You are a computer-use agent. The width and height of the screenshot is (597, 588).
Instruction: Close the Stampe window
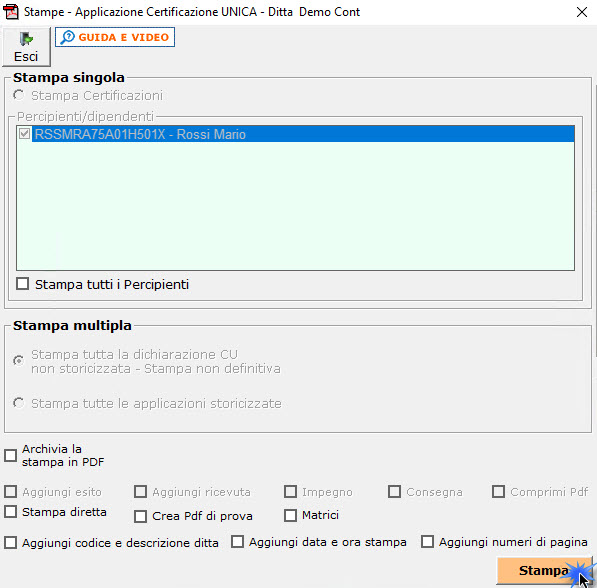[x=582, y=12]
